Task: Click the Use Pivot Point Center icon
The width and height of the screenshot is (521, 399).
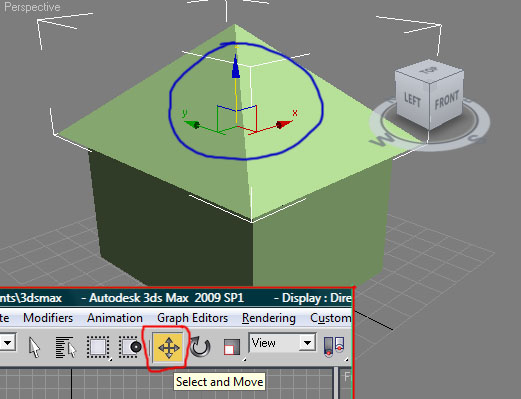Action: pos(334,347)
